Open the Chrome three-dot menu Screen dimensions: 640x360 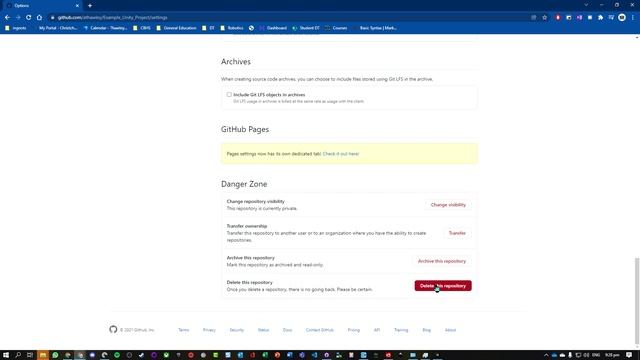(x=633, y=18)
